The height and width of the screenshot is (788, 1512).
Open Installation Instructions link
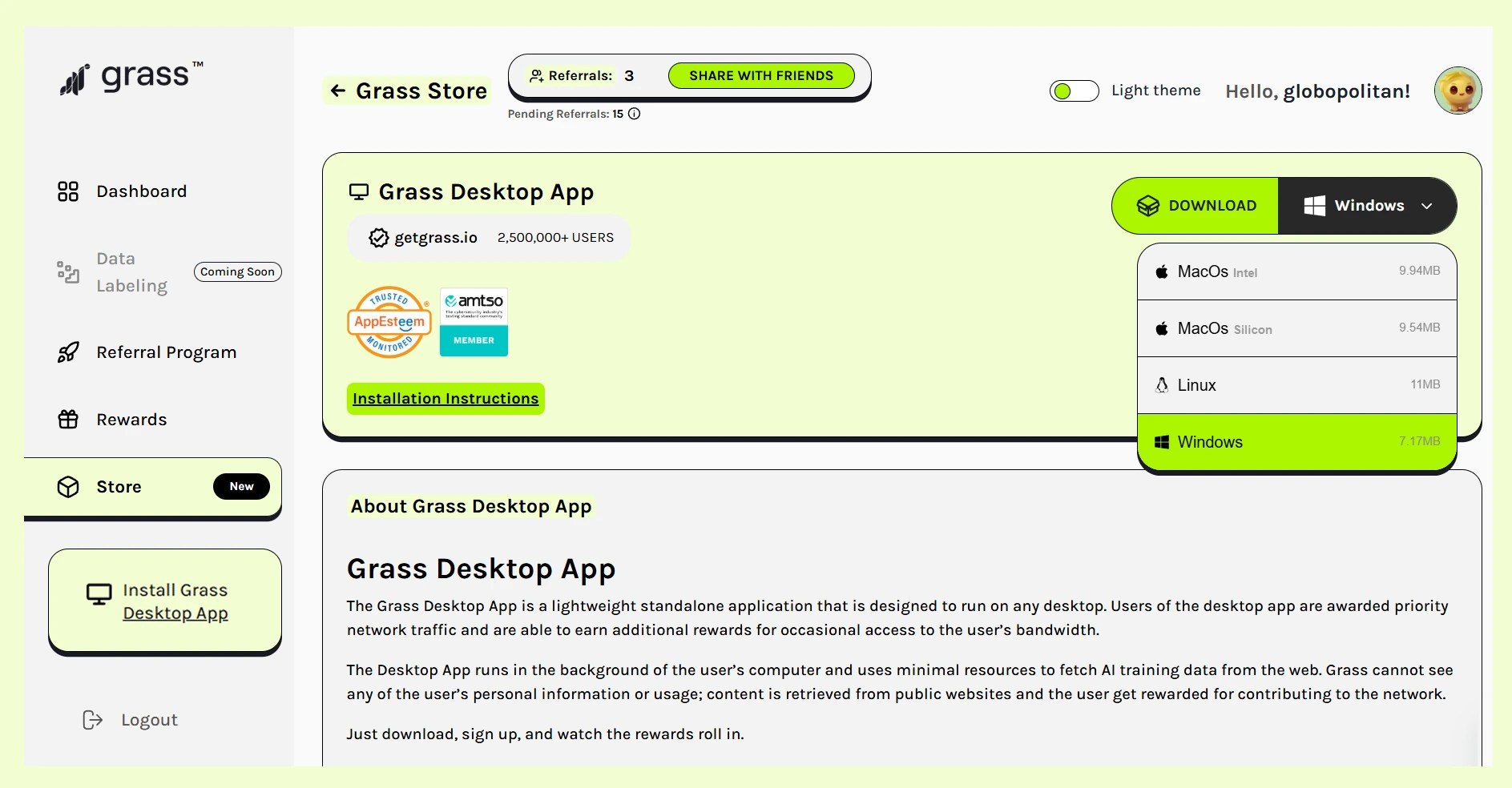pyautogui.click(x=446, y=399)
